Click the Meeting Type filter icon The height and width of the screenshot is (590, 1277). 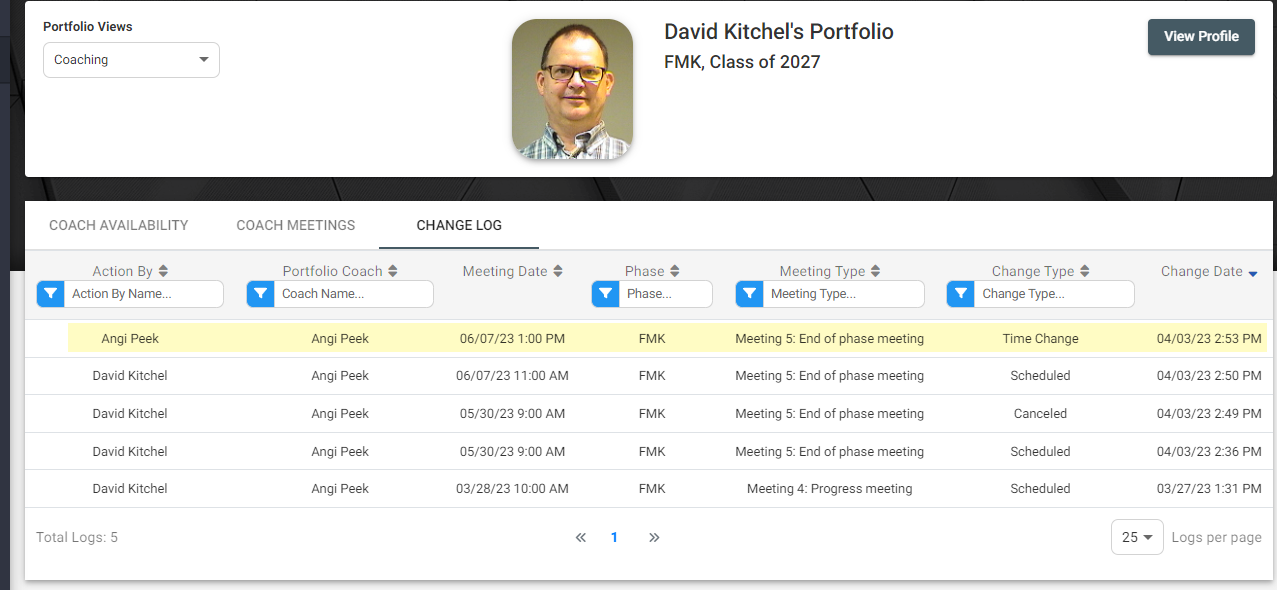pos(749,294)
